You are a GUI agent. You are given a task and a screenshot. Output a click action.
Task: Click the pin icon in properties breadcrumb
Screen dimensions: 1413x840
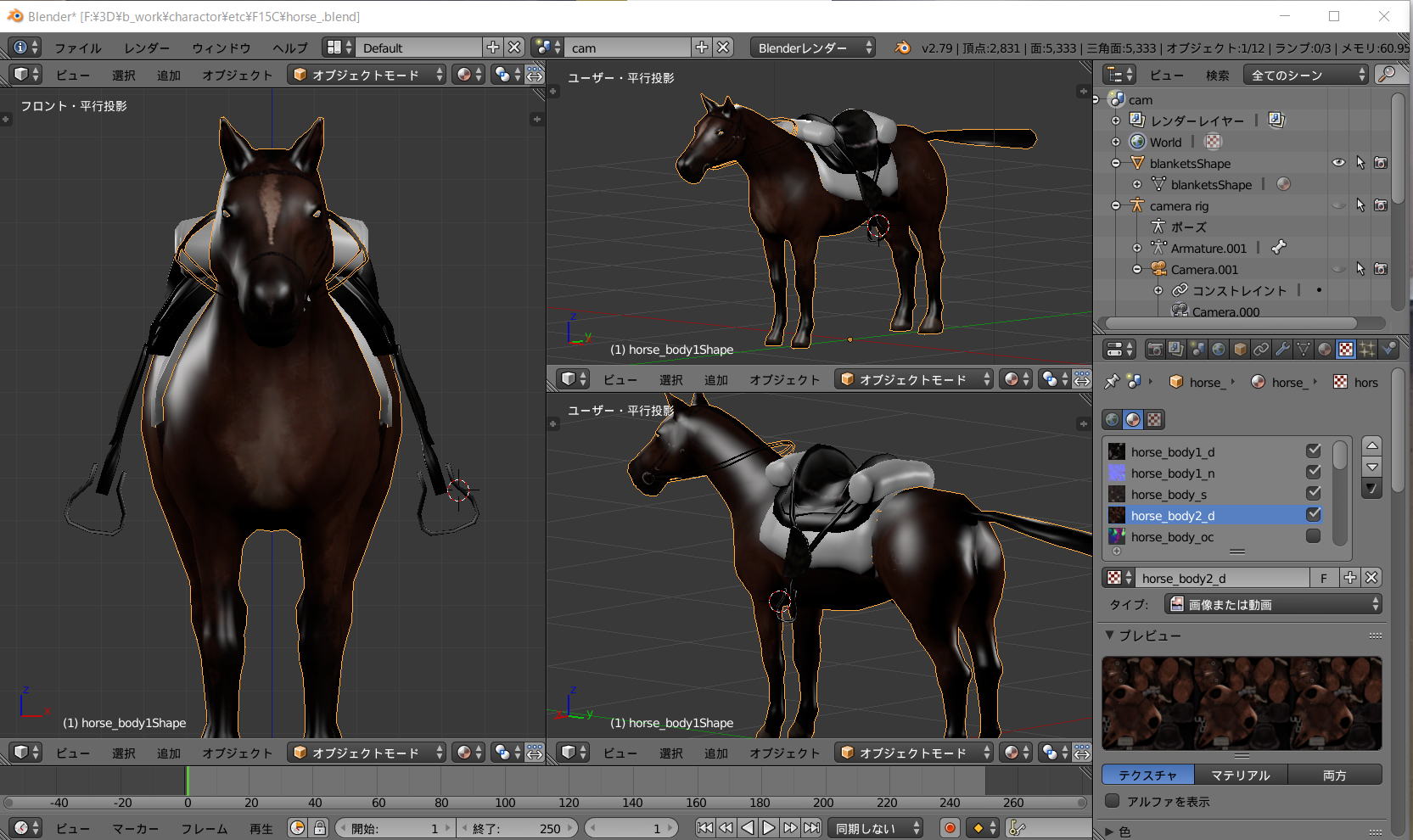tap(1112, 382)
